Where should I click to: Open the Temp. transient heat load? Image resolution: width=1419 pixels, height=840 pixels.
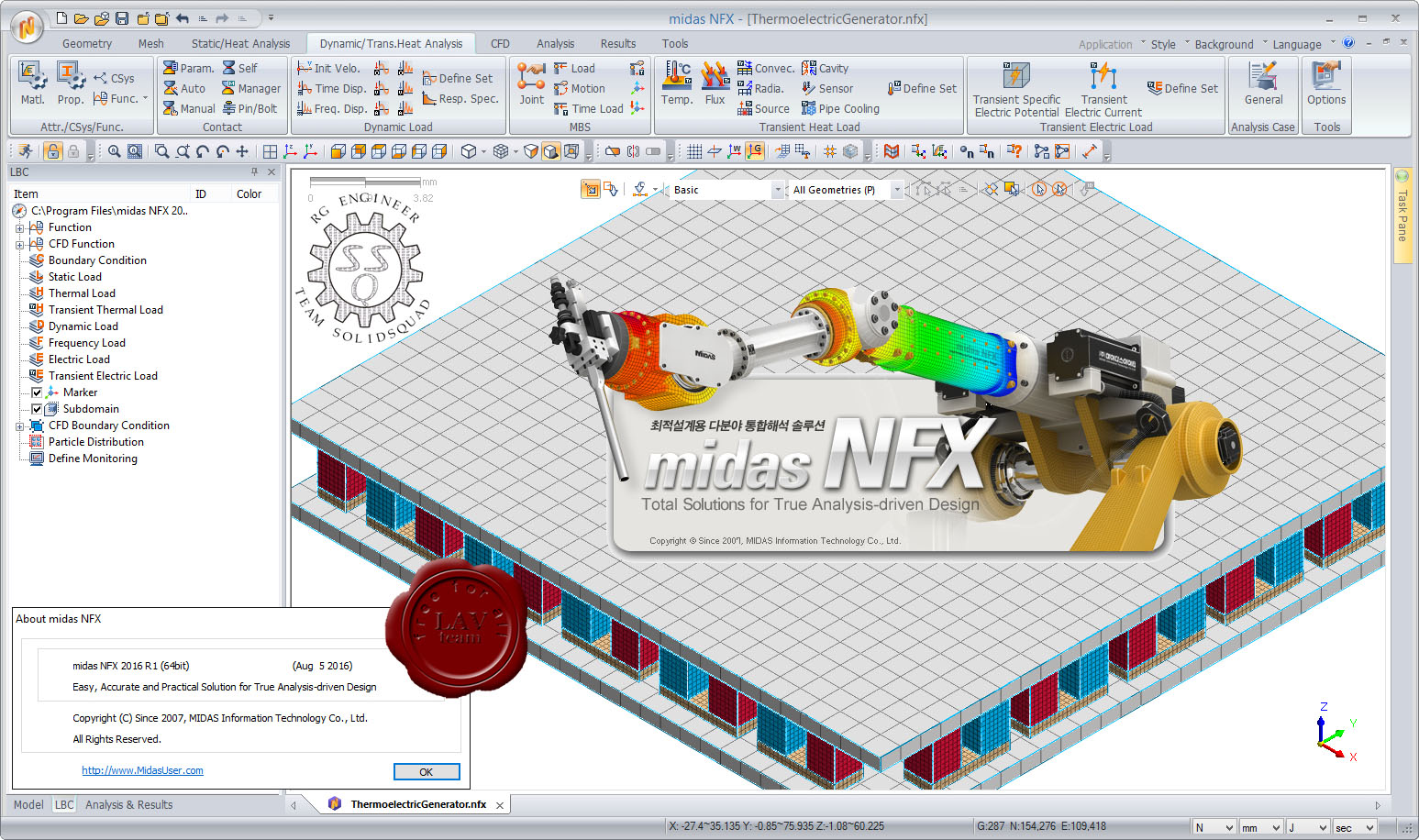[x=677, y=84]
